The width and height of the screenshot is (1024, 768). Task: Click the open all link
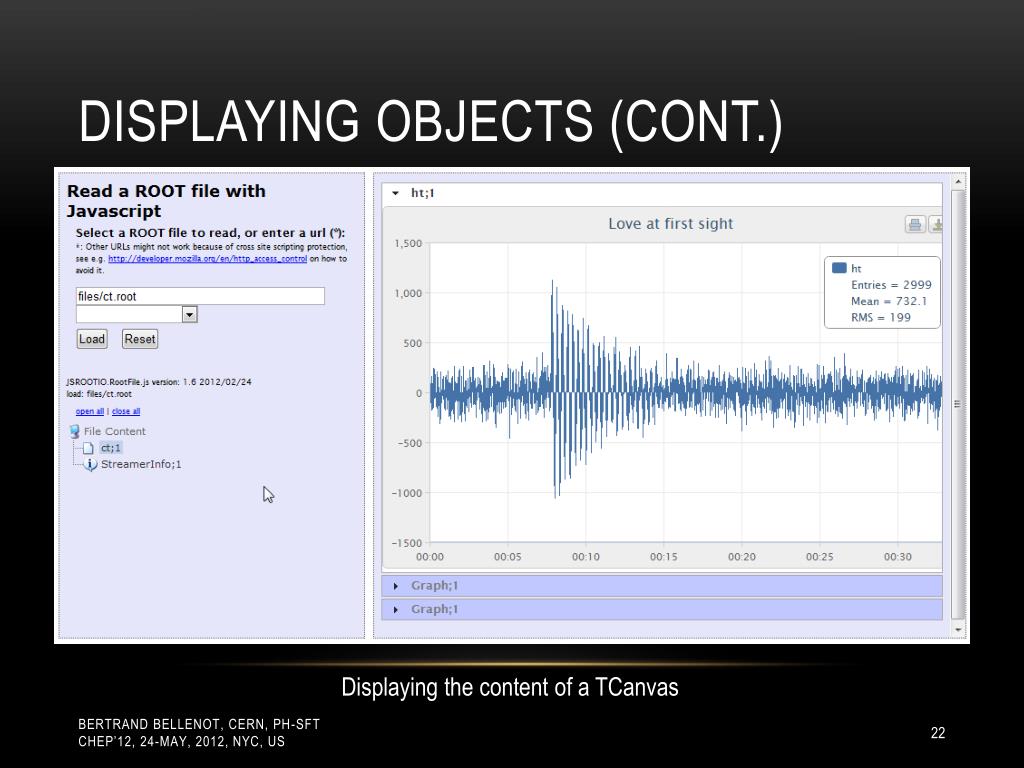(x=89, y=411)
